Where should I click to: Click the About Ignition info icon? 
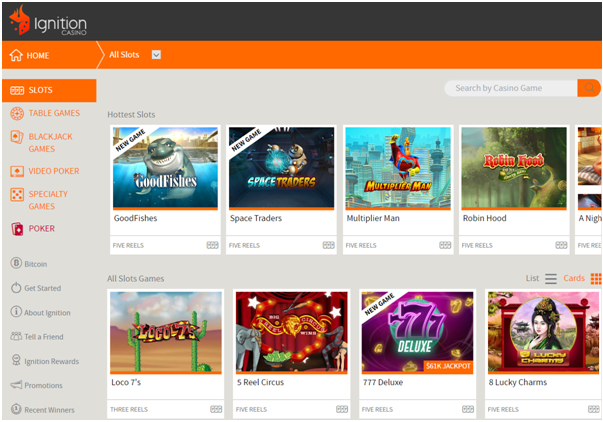coord(16,311)
